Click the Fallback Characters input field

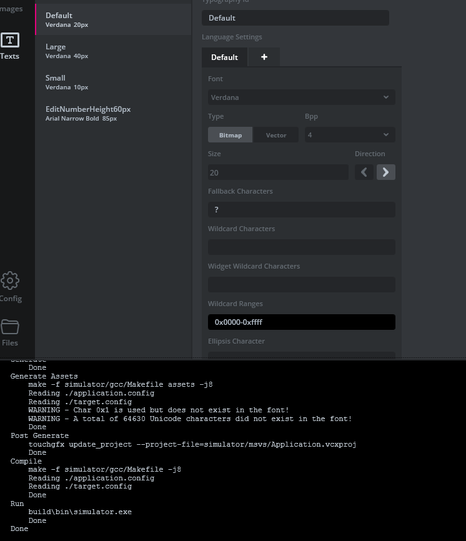301,210
